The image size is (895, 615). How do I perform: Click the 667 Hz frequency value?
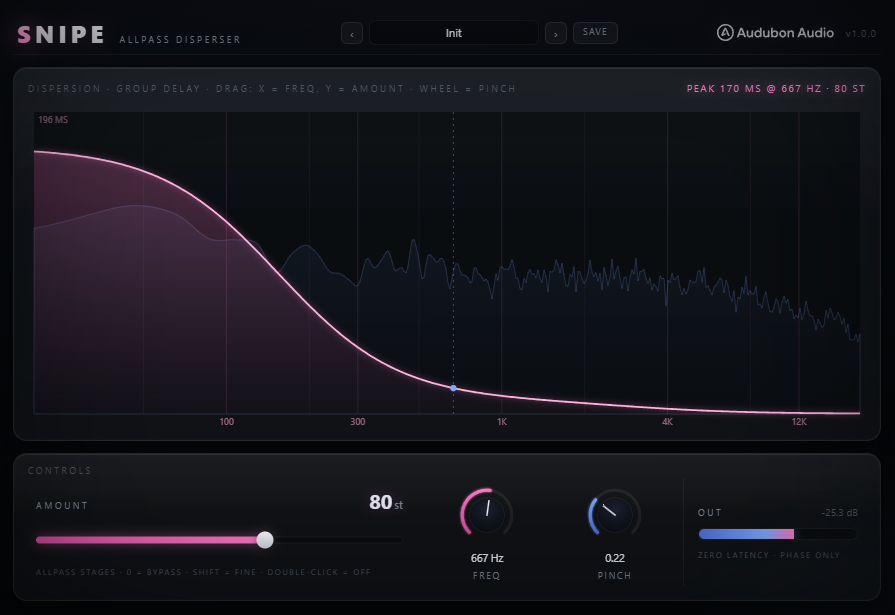[487, 558]
